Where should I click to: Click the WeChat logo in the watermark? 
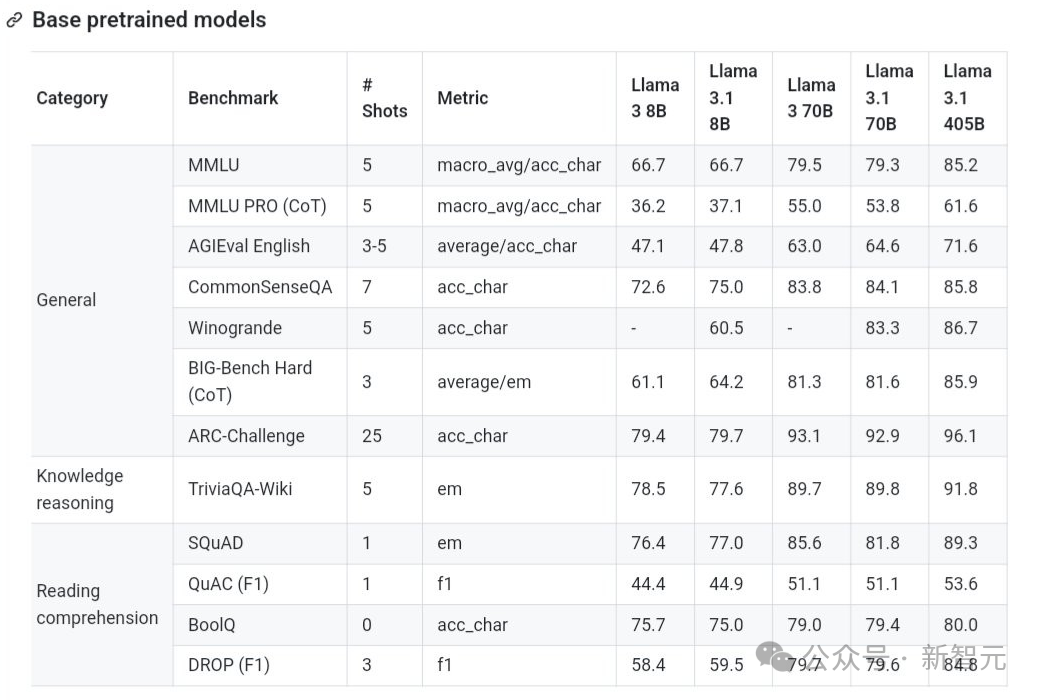[775, 656]
